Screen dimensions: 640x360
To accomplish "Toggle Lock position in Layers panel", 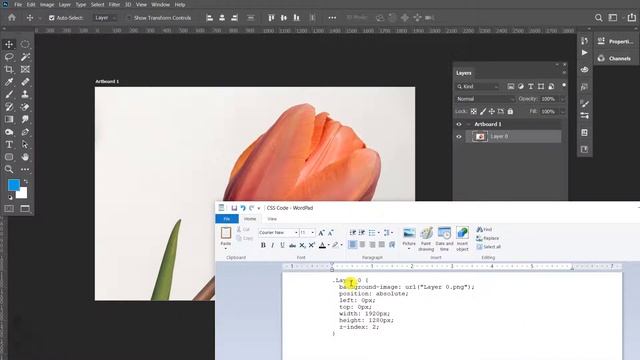I will click(492, 111).
